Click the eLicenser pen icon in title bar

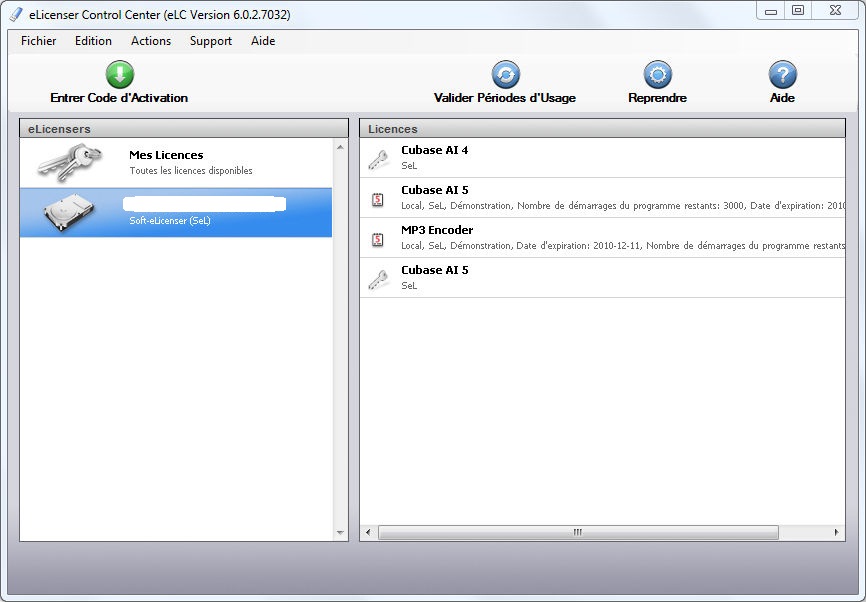16,14
